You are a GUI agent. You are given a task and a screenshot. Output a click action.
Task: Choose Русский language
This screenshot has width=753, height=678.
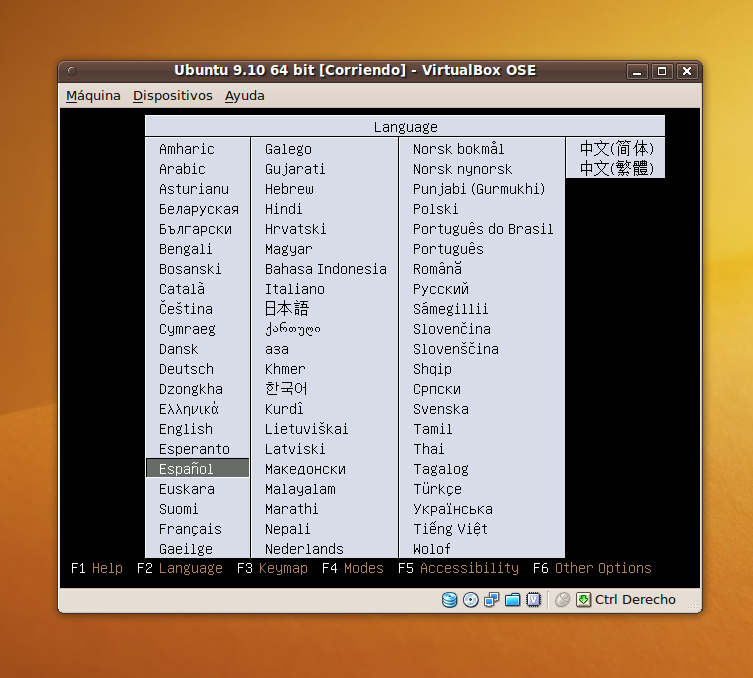[x=441, y=289]
